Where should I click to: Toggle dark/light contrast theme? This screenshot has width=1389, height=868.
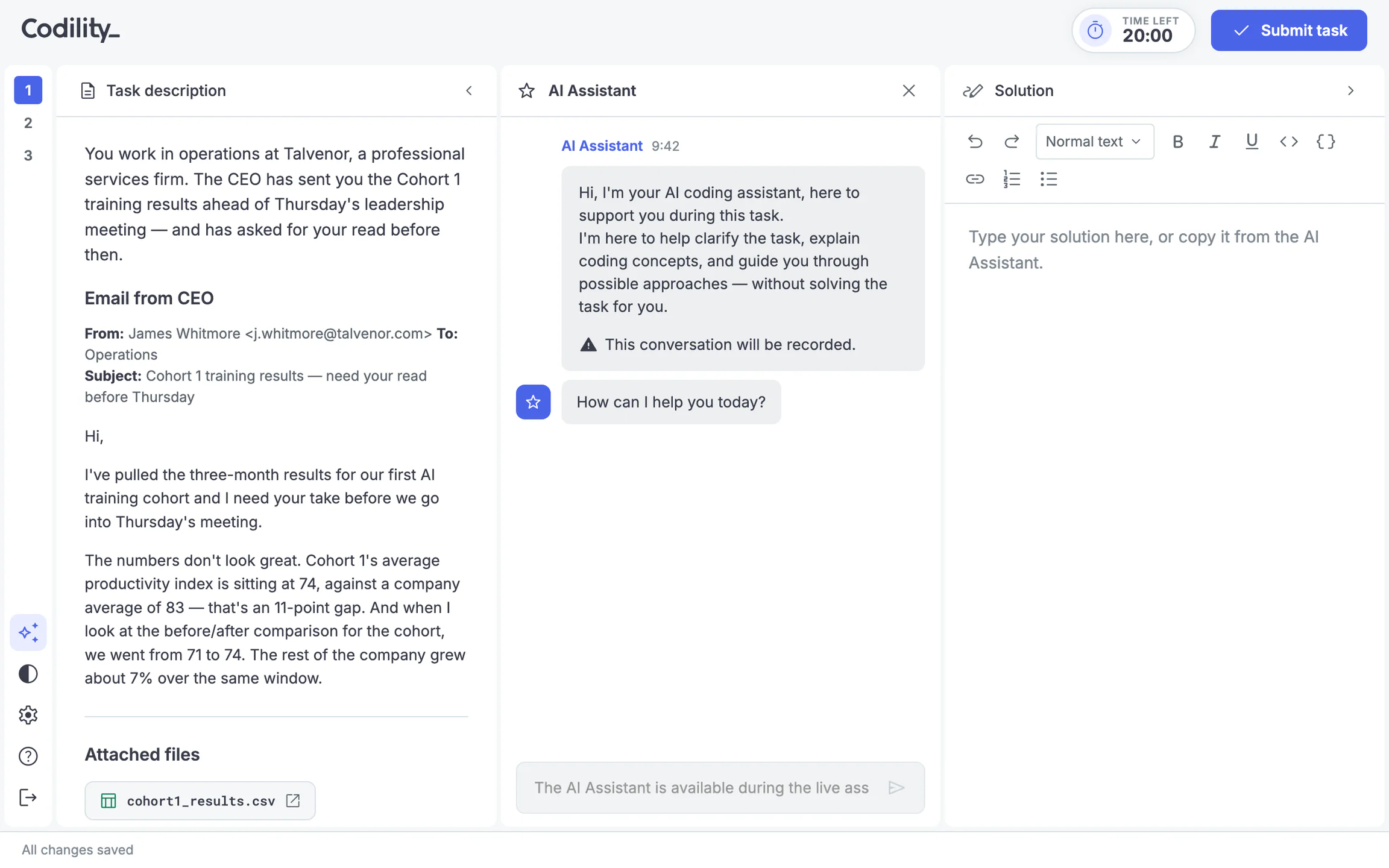click(28, 674)
